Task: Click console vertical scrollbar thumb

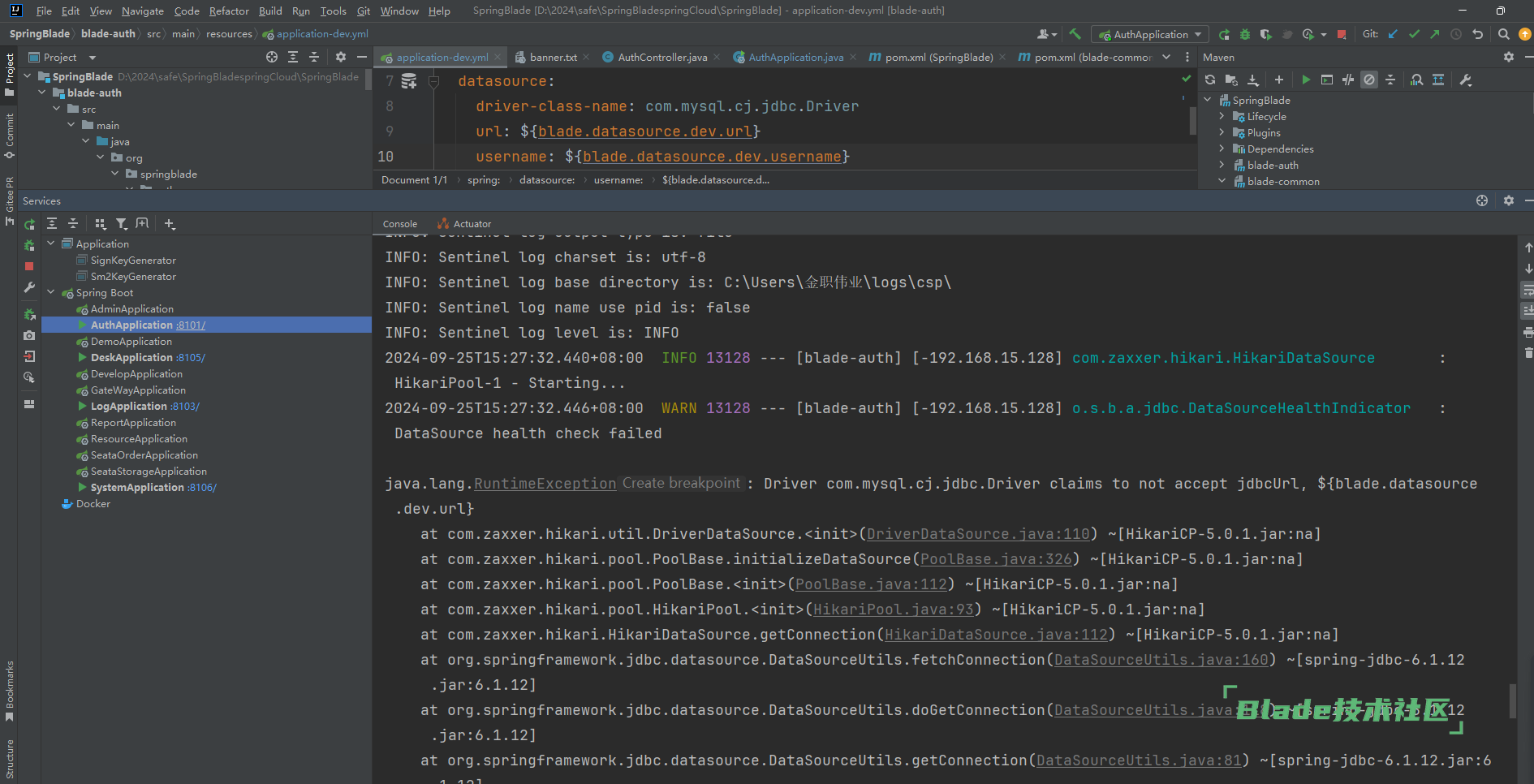Action: pos(1513,700)
